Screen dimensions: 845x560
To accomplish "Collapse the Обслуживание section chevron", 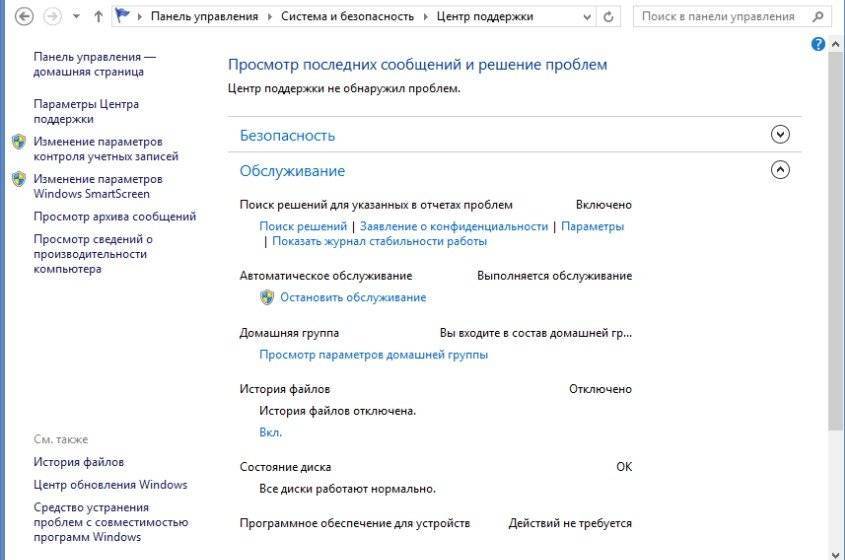I will click(x=781, y=170).
